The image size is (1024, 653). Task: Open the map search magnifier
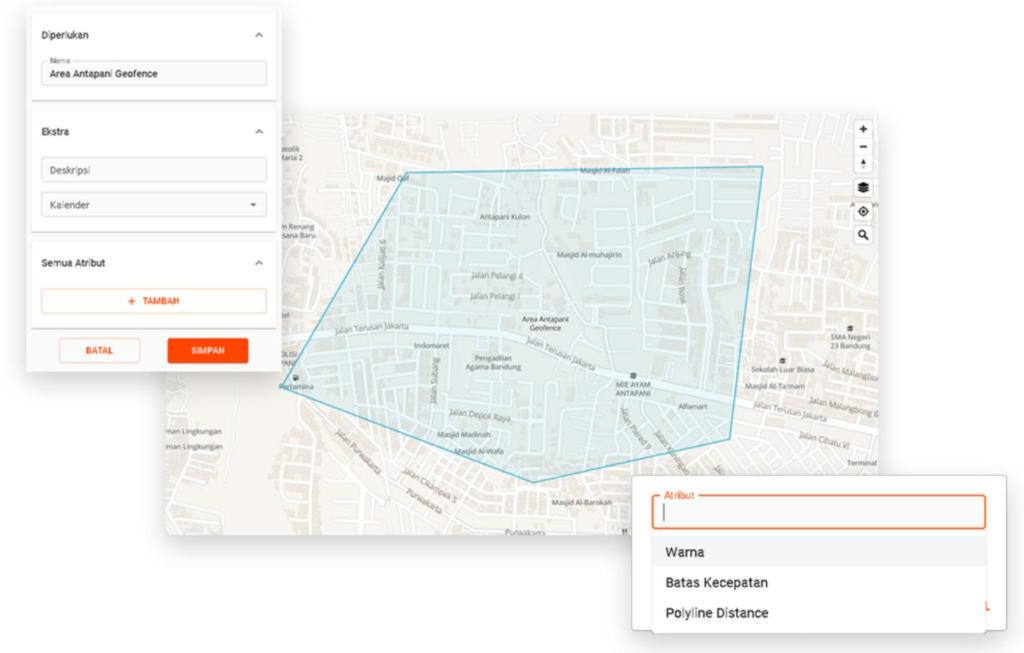(863, 235)
